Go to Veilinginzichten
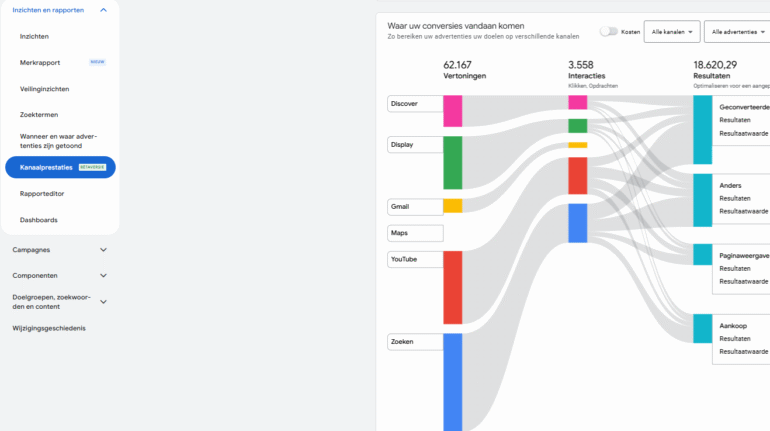Viewport: 770px width, 431px height. pyautogui.click(x=45, y=89)
